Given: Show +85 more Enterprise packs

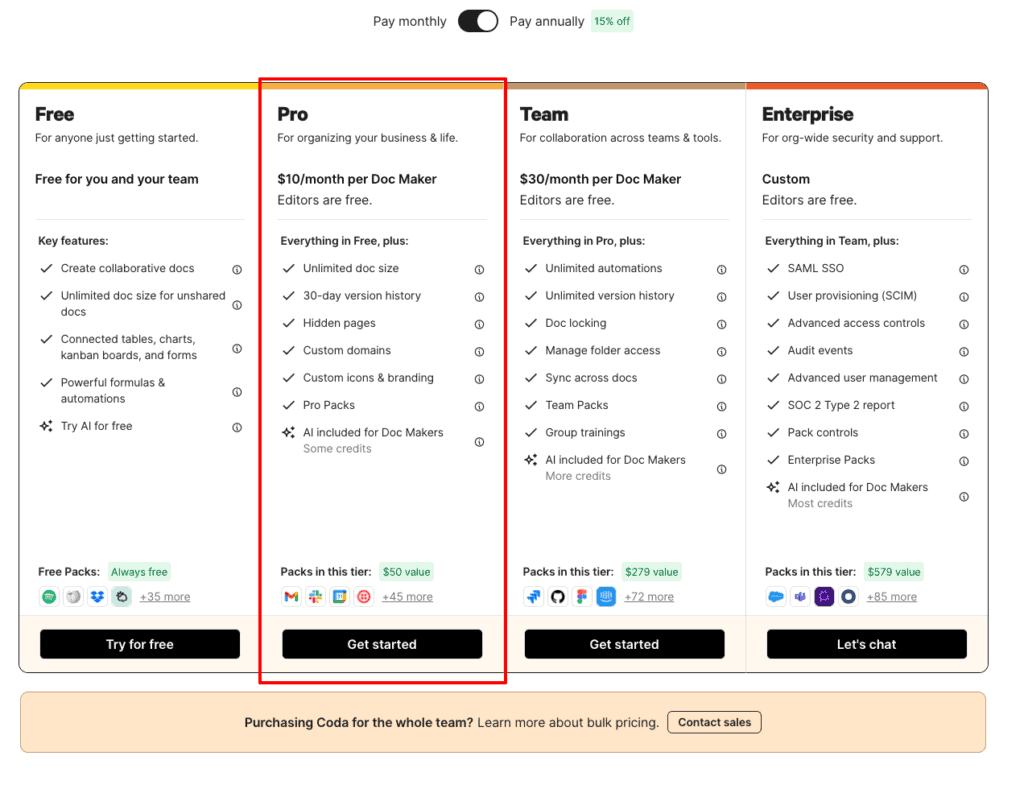Looking at the screenshot, I should click(x=893, y=596).
